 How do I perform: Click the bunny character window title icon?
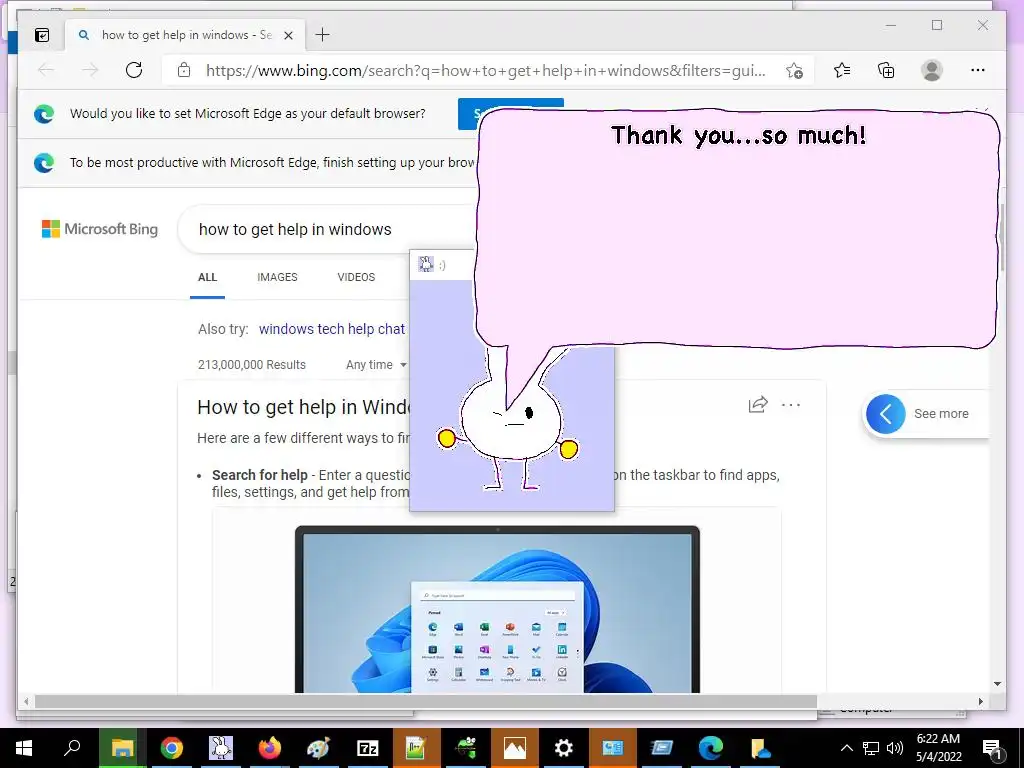pos(426,264)
